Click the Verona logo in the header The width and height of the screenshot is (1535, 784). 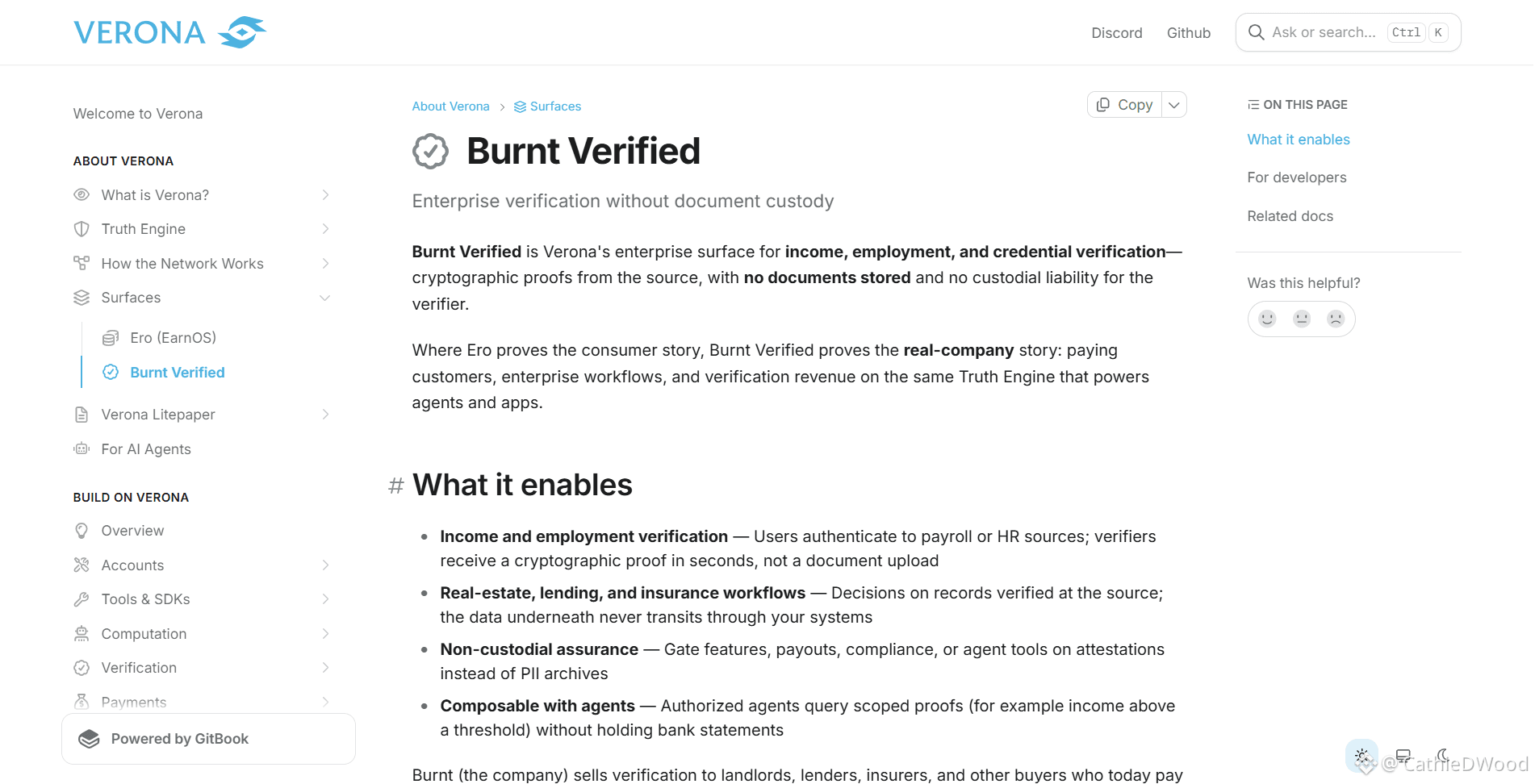click(x=169, y=32)
